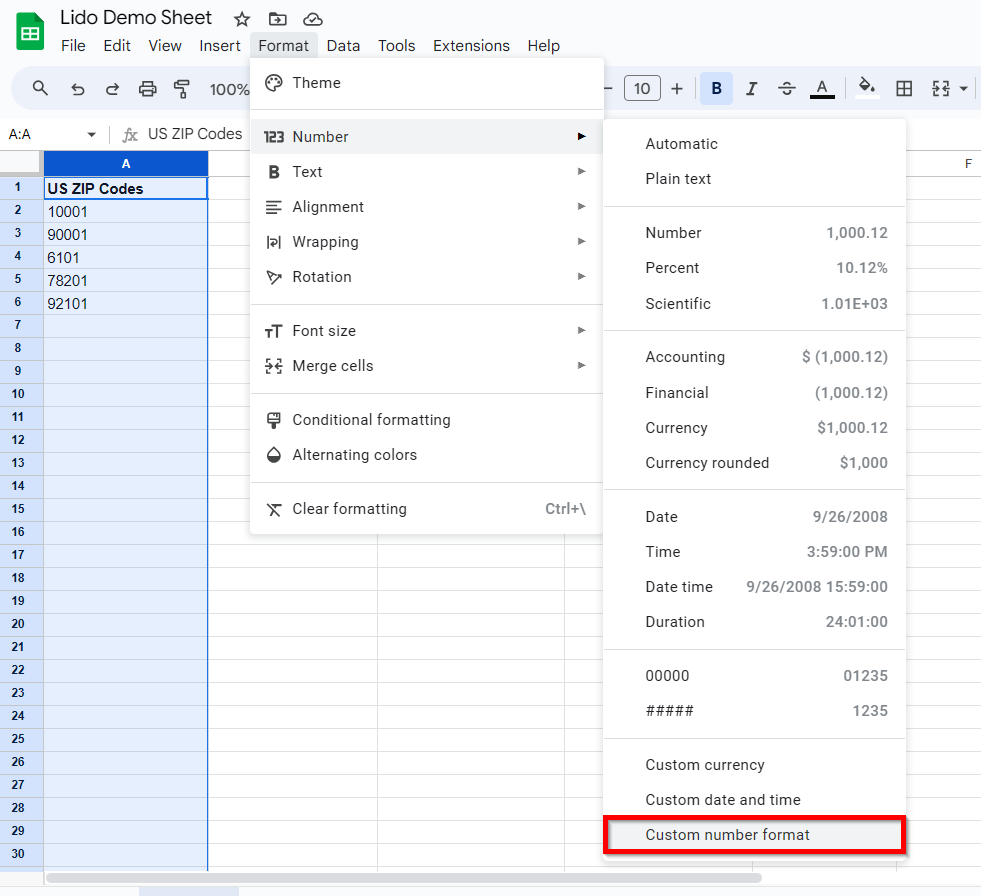Toggle off bold formatting
981x896 pixels.
tap(716, 88)
